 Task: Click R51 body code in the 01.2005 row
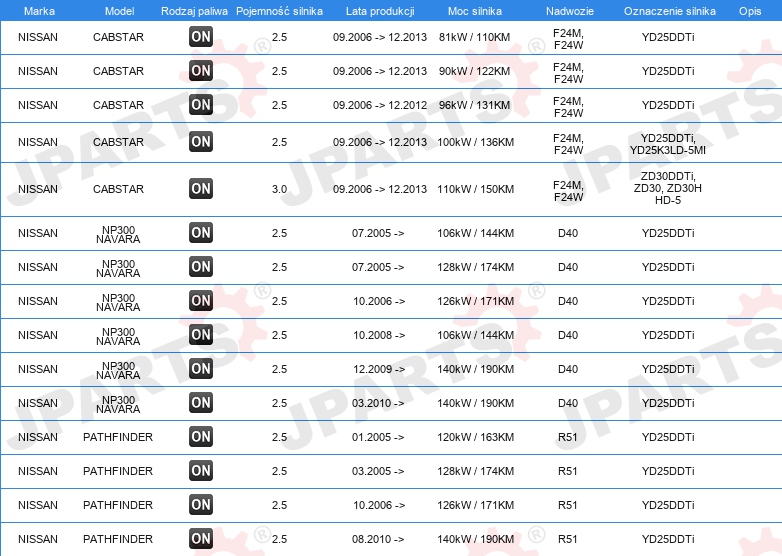(568, 437)
